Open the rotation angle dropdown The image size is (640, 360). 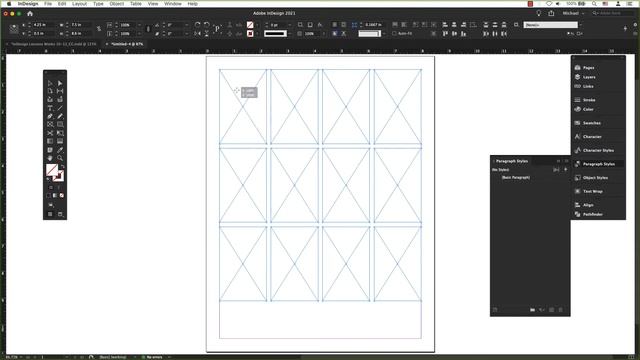coord(186,25)
